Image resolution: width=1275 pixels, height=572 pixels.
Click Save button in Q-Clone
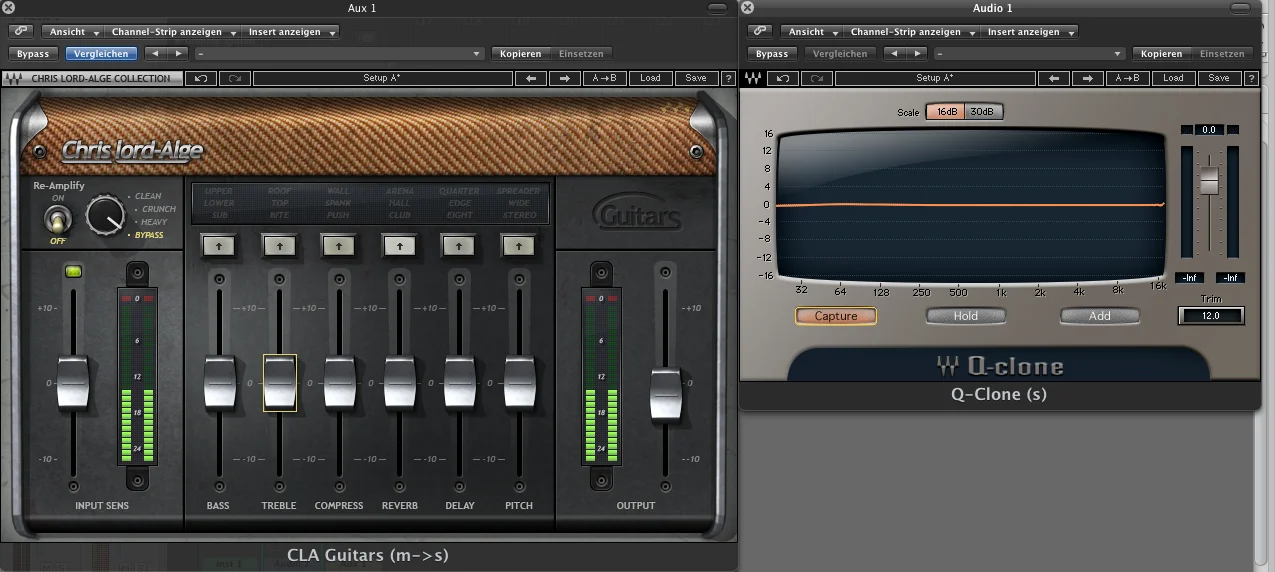tap(1219, 78)
